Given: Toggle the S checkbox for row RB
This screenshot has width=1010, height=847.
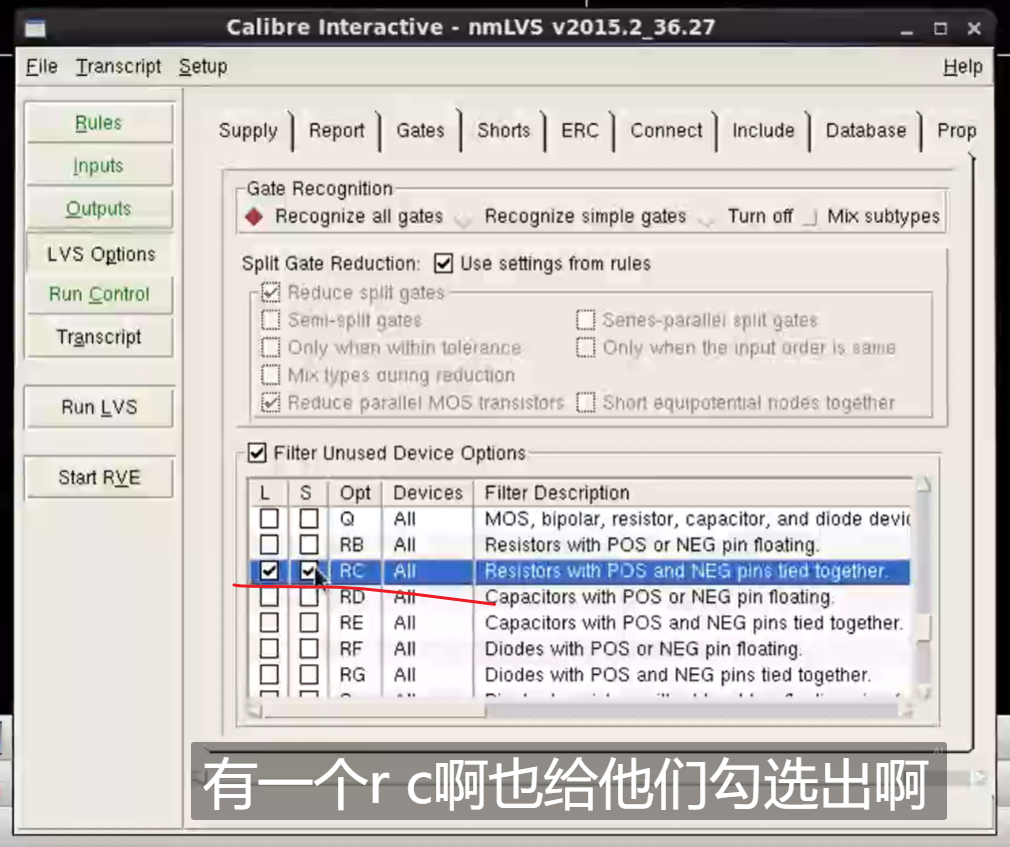Looking at the screenshot, I should tap(309, 545).
